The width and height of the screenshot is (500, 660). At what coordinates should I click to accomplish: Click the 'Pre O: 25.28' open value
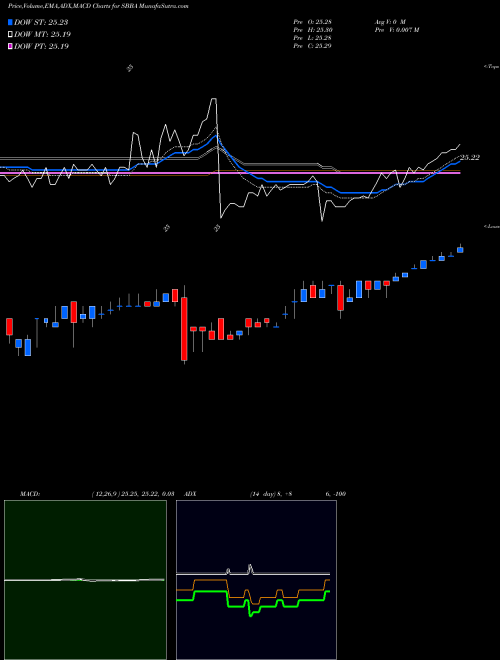(x=312, y=21)
